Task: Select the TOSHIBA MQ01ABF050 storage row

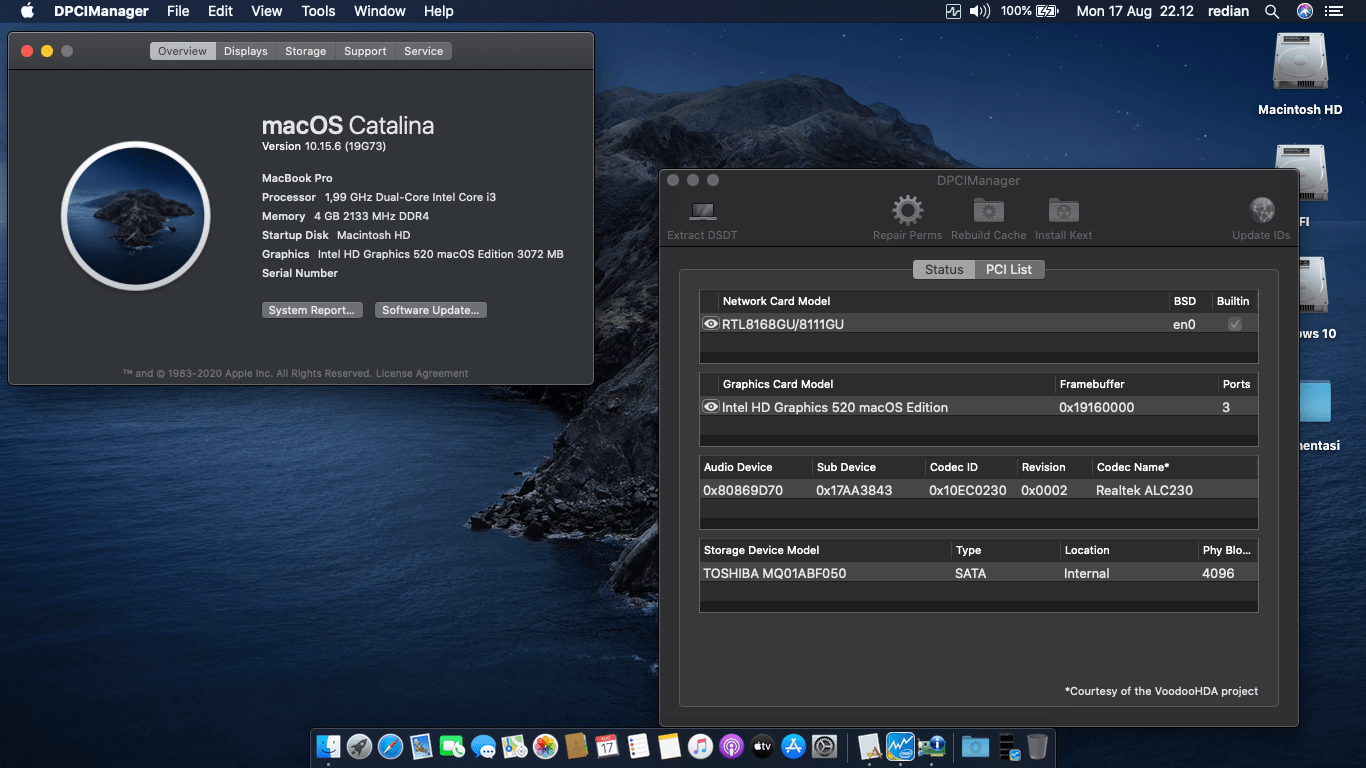Action: [978, 573]
